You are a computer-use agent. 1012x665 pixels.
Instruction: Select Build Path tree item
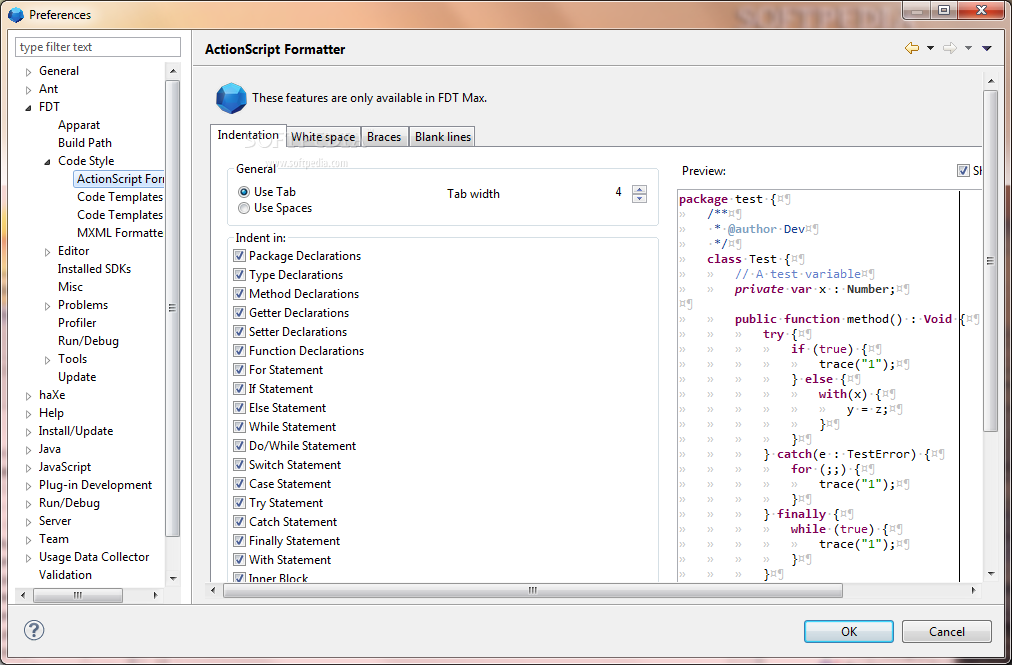(85, 143)
